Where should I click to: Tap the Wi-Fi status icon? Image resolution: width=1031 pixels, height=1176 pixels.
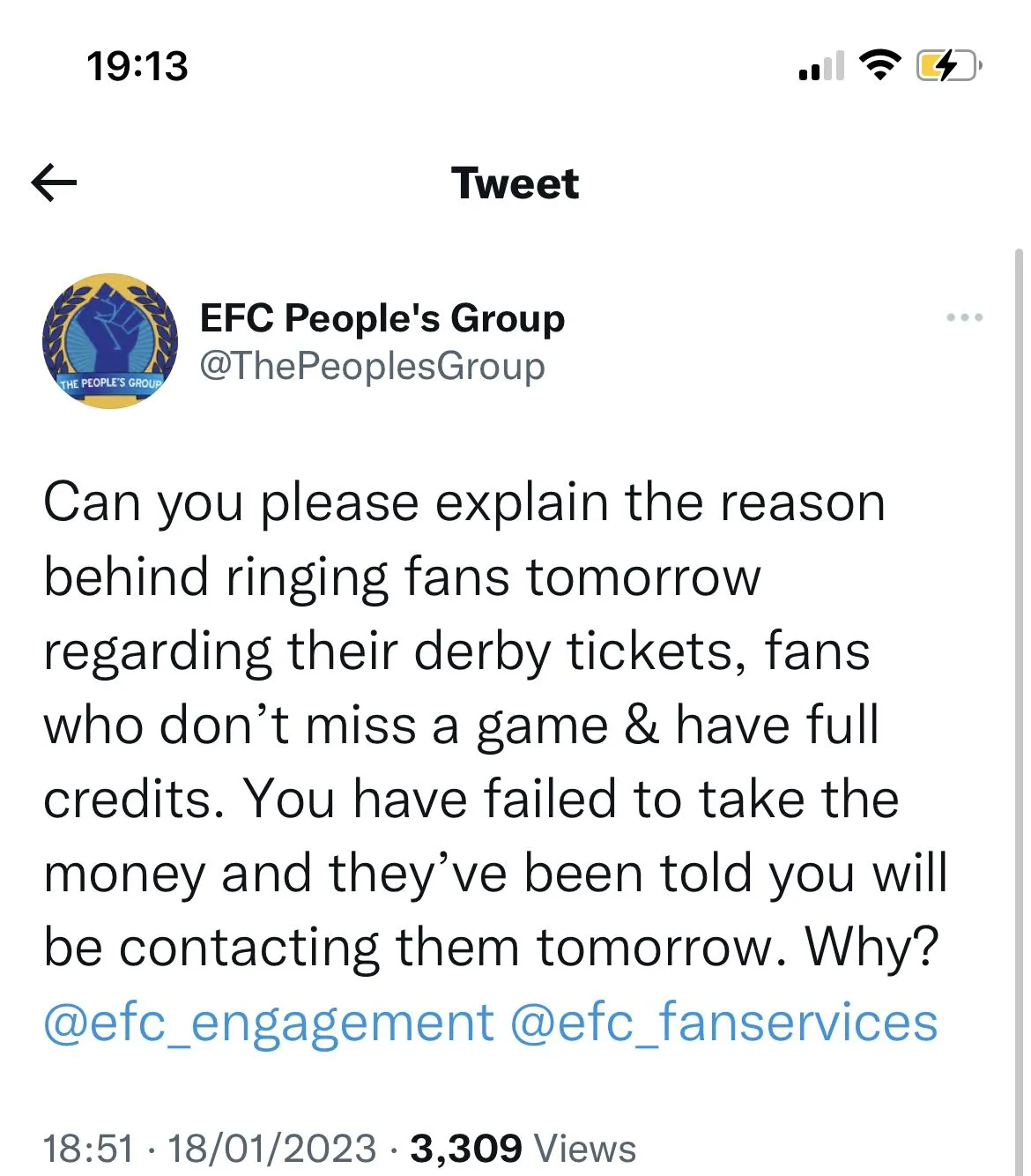(879, 65)
